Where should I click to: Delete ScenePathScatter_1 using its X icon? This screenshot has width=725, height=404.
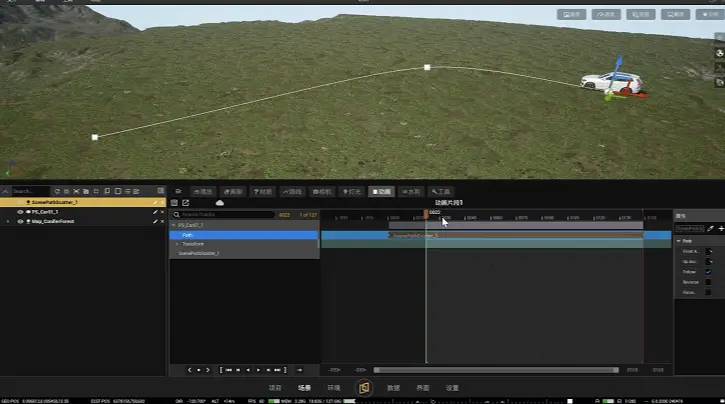point(162,202)
